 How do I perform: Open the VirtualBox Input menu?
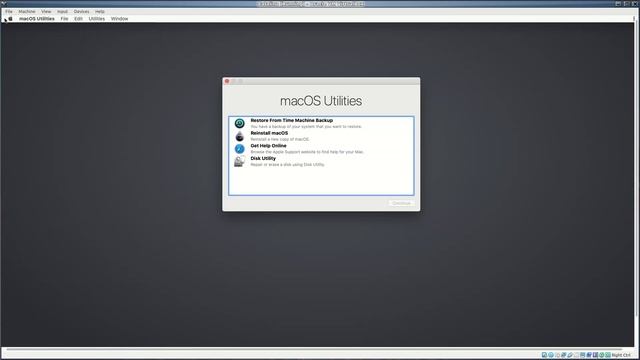62,11
